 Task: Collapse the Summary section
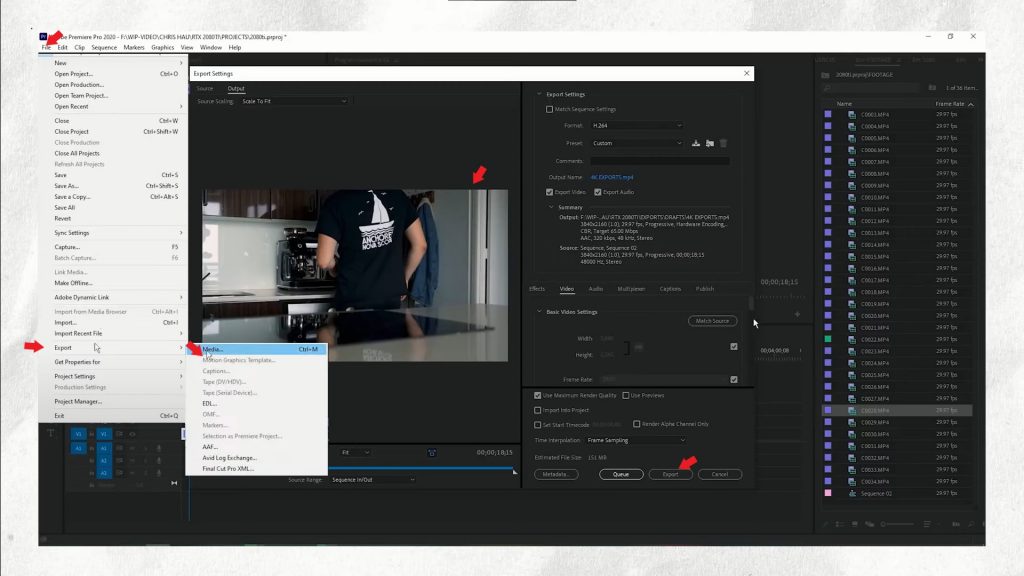(x=551, y=208)
